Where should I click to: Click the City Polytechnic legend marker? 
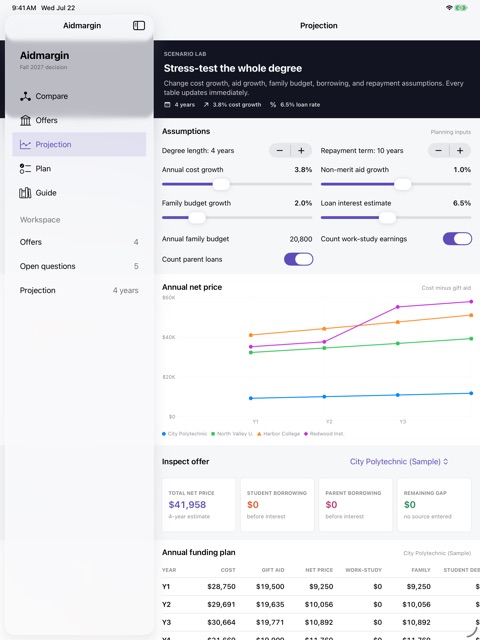tap(164, 434)
